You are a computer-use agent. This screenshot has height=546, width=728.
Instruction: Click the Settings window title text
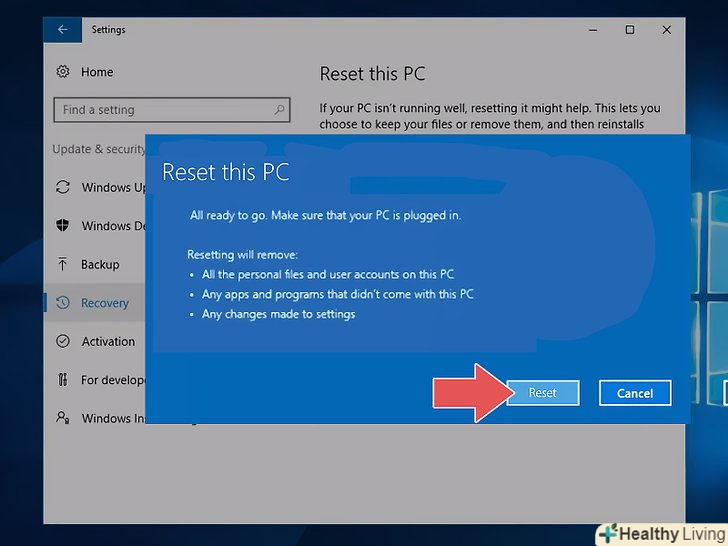coord(108,30)
